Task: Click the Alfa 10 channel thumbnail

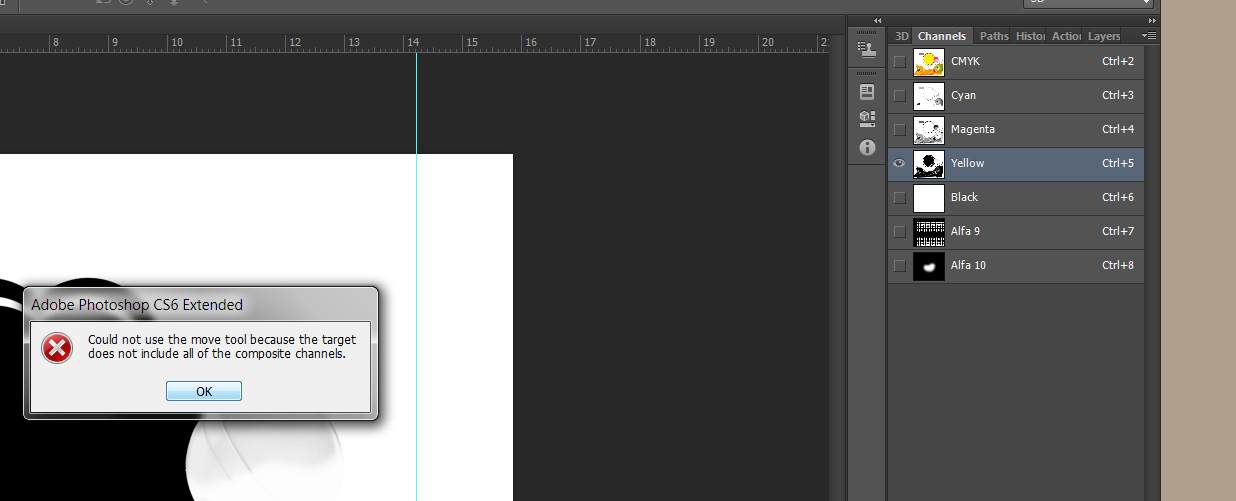Action: coord(929,266)
